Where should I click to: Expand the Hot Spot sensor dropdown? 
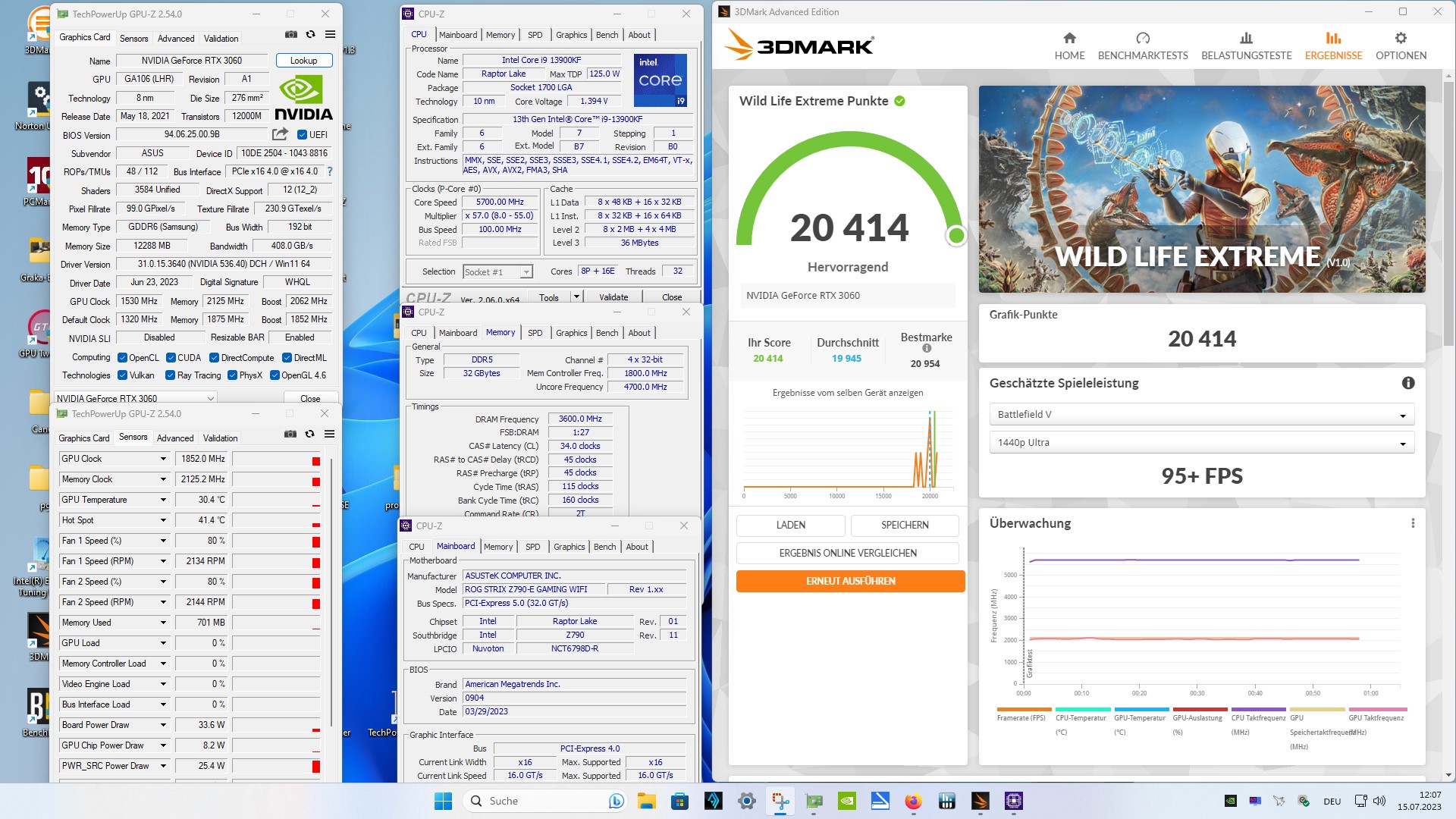tap(162, 520)
